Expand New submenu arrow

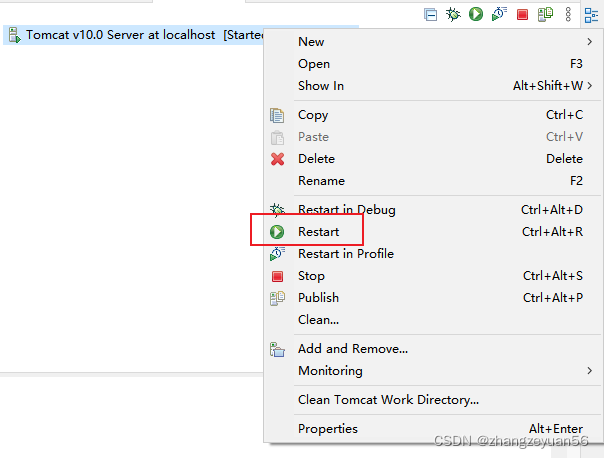click(590, 42)
